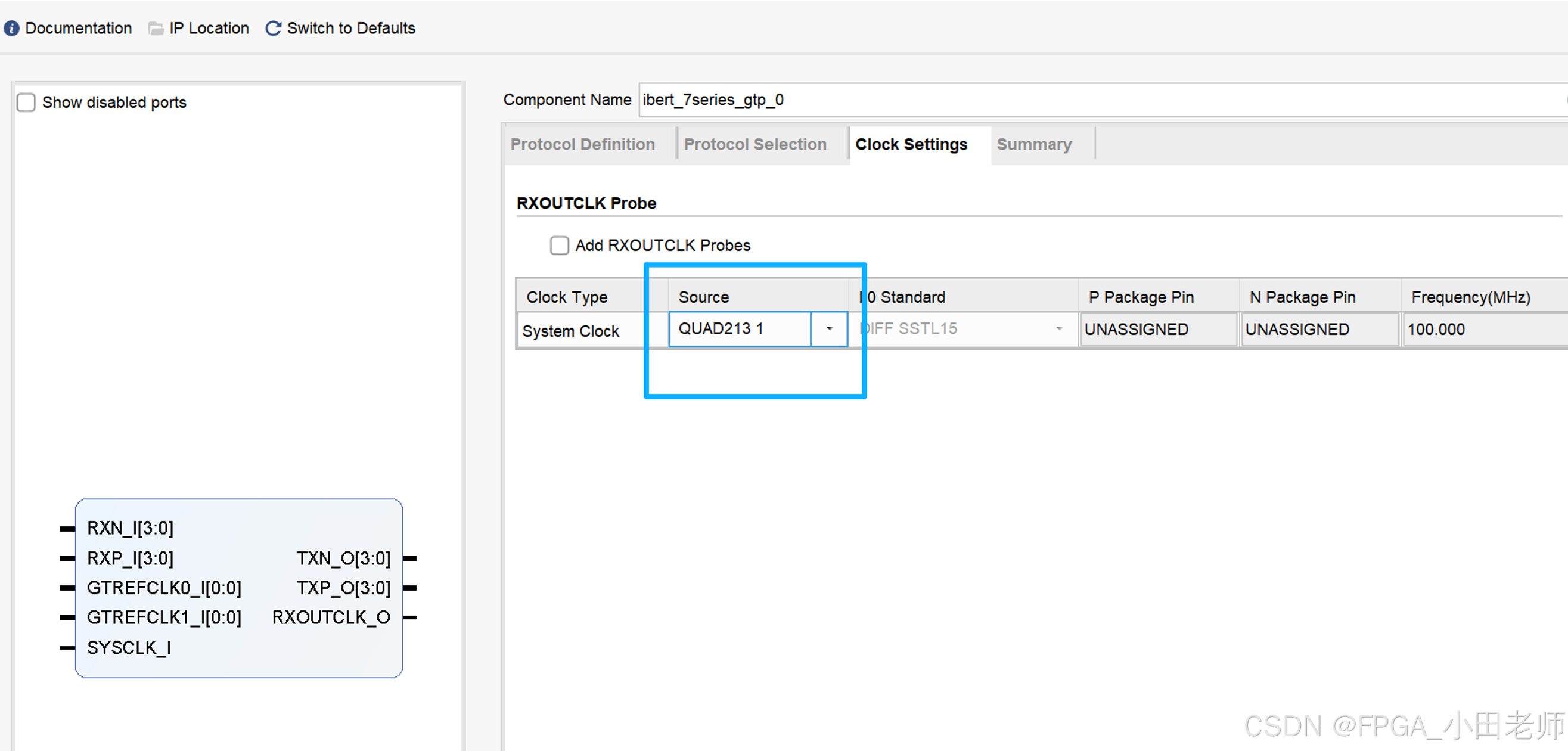The image size is (1568, 751).
Task: Click the Switch to Defaults refresh icon
Action: pyautogui.click(x=274, y=29)
